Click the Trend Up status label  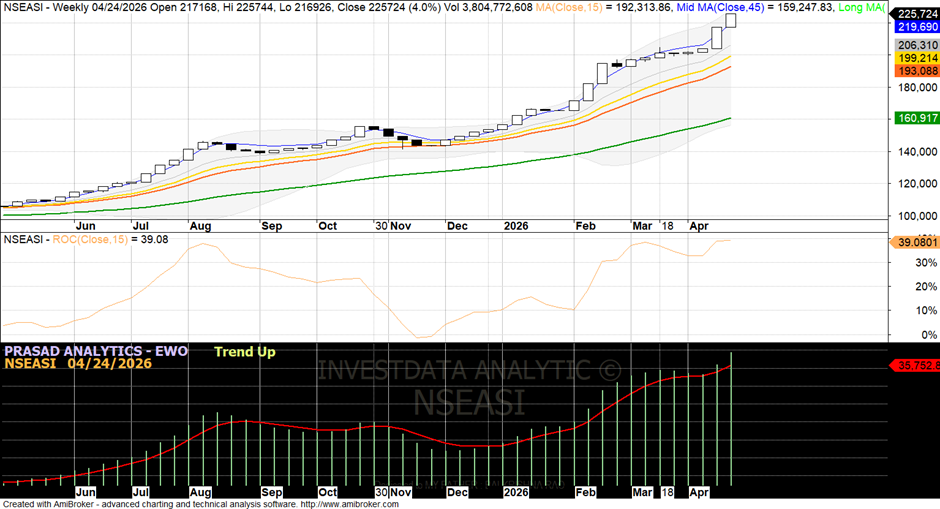244,351
